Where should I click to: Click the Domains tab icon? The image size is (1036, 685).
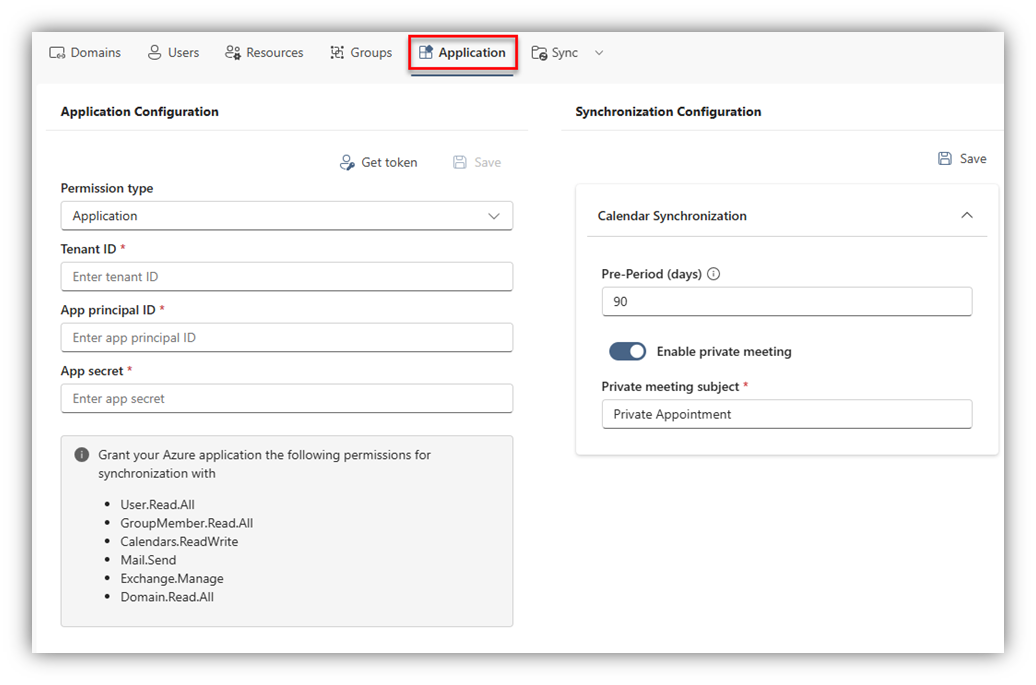[57, 53]
